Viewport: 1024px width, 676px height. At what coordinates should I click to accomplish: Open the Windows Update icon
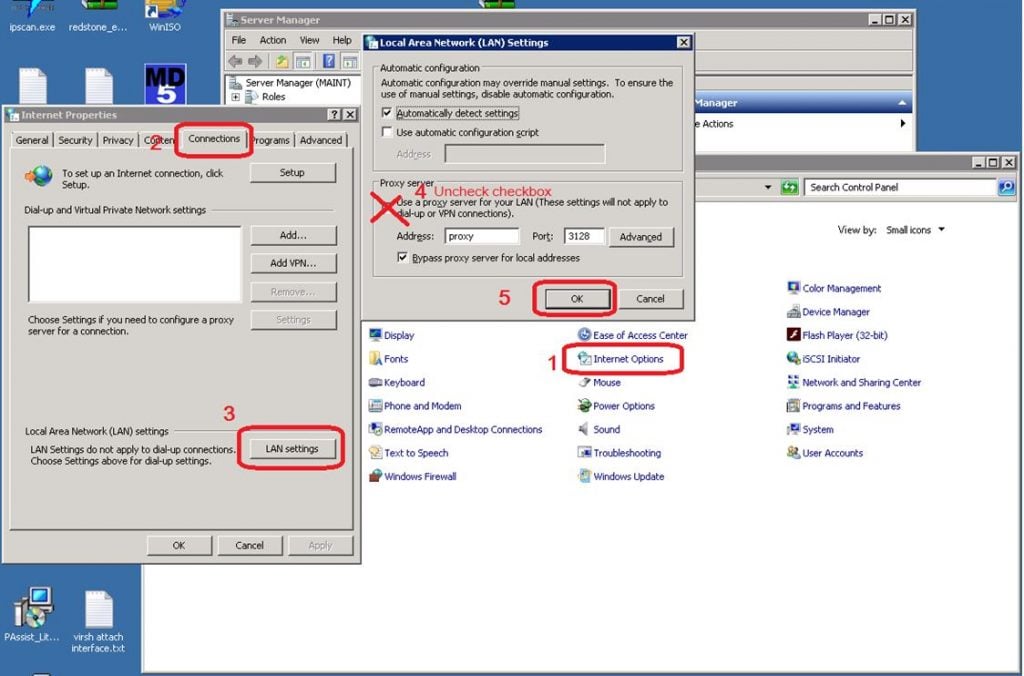tap(584, 476)
